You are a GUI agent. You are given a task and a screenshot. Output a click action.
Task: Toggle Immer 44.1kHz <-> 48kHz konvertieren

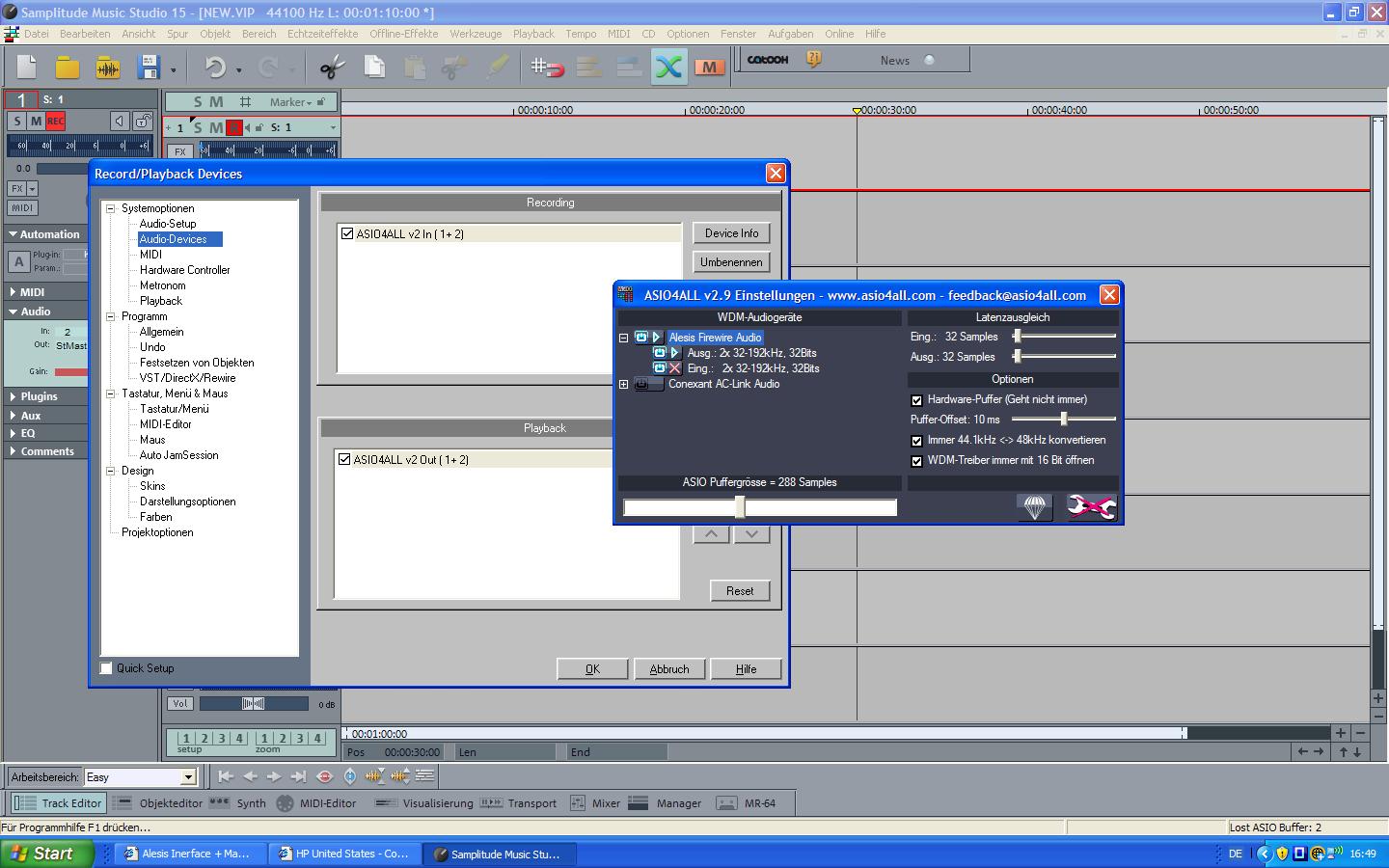916,441
